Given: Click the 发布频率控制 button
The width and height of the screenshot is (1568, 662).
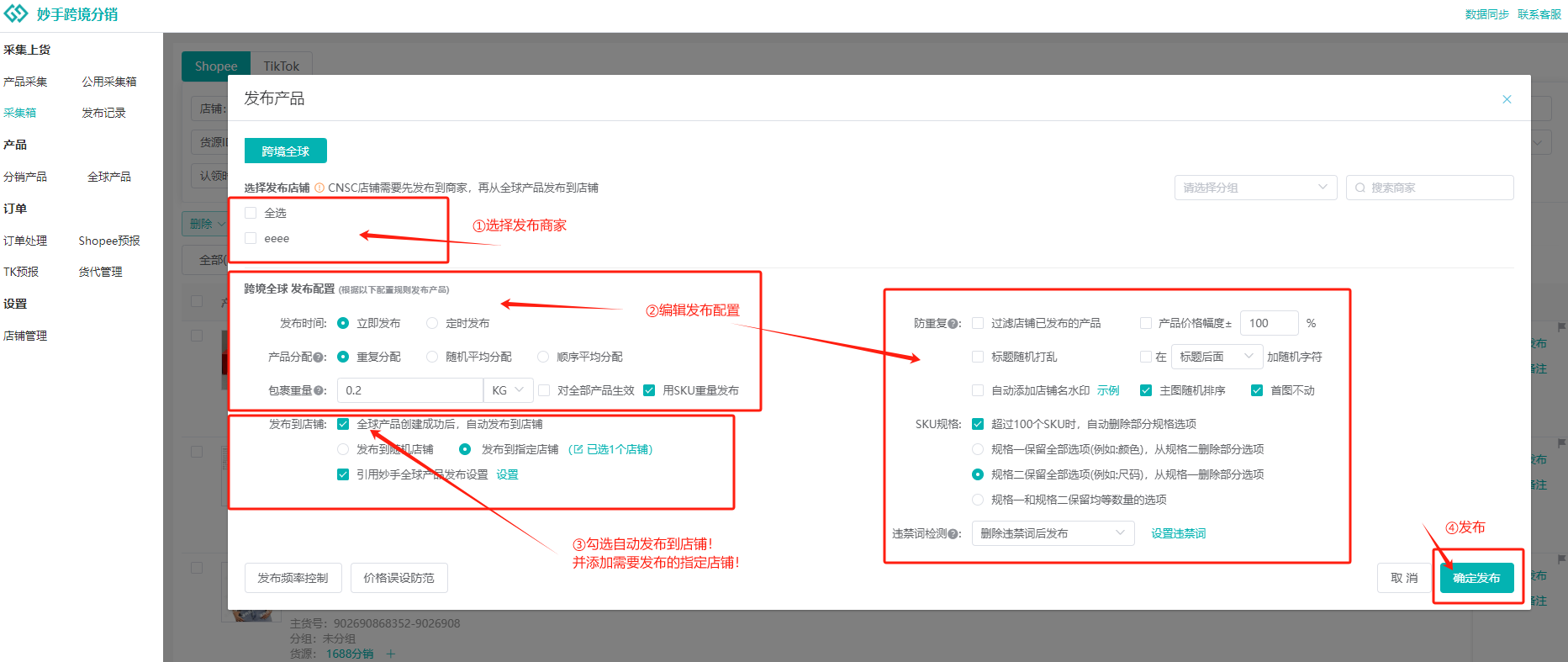Looking at the screenshot, I should point(293,578).
